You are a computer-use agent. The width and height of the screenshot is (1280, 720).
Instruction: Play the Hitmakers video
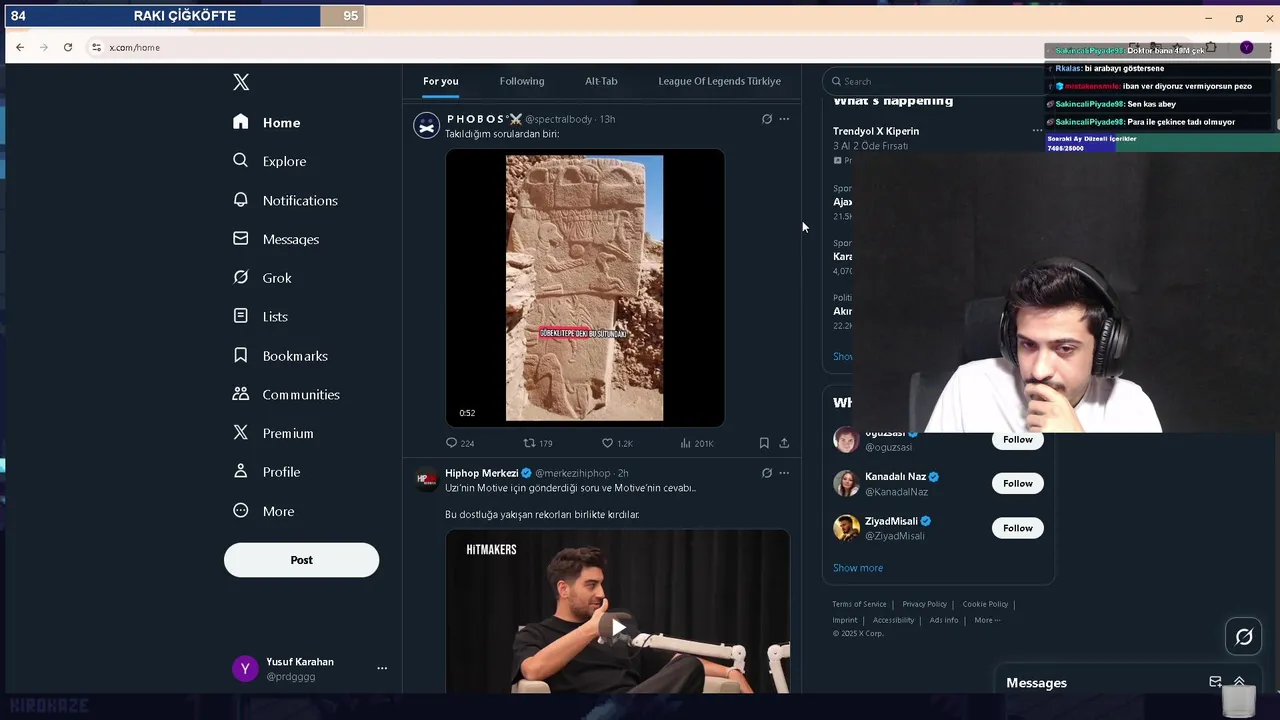[x=618, y=627]
